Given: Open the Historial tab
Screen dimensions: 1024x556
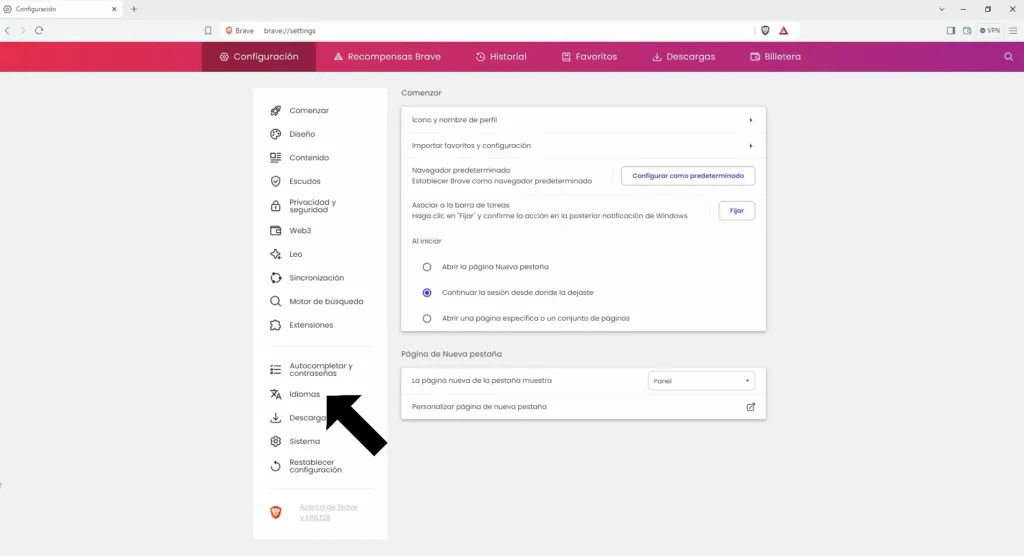Looking at the screenshot, I should [501, 57].
